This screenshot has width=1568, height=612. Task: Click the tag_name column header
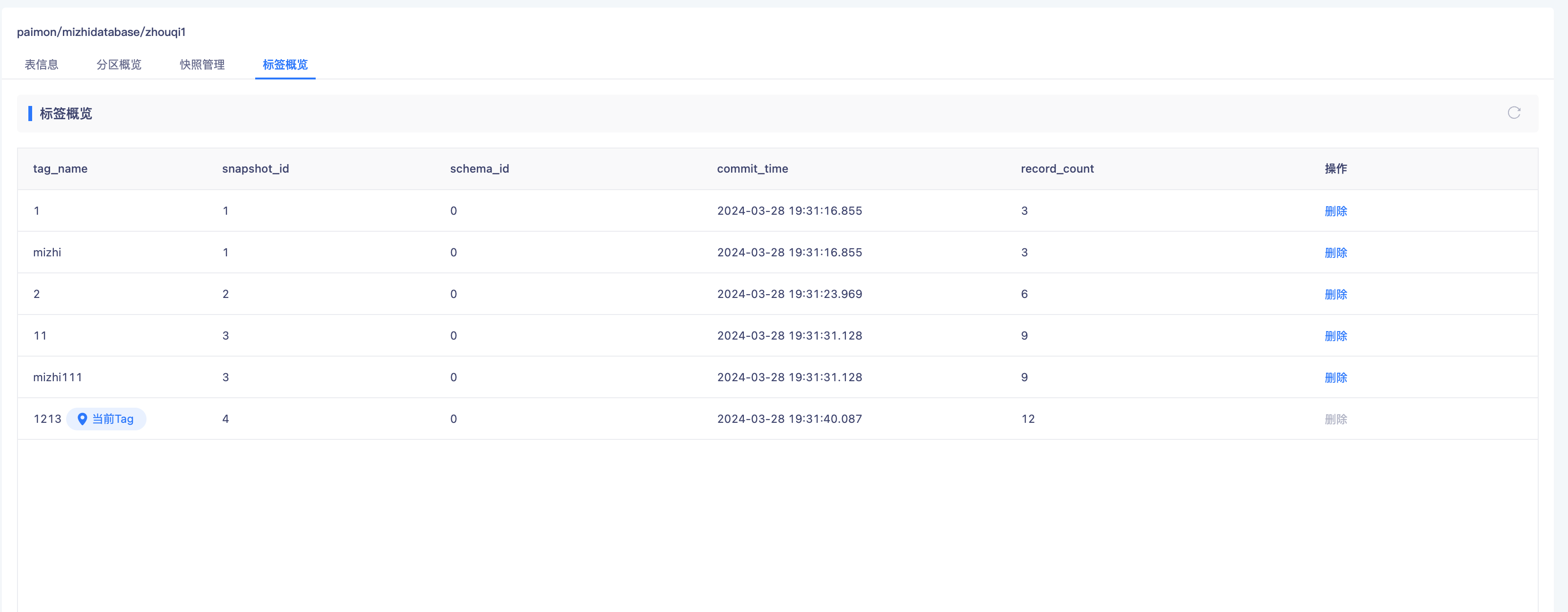coord(60,169)
